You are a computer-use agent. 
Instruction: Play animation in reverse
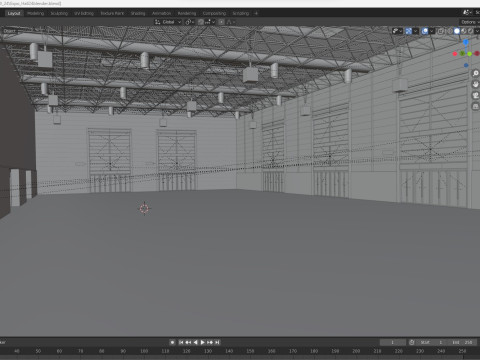(x=195, y=342)
